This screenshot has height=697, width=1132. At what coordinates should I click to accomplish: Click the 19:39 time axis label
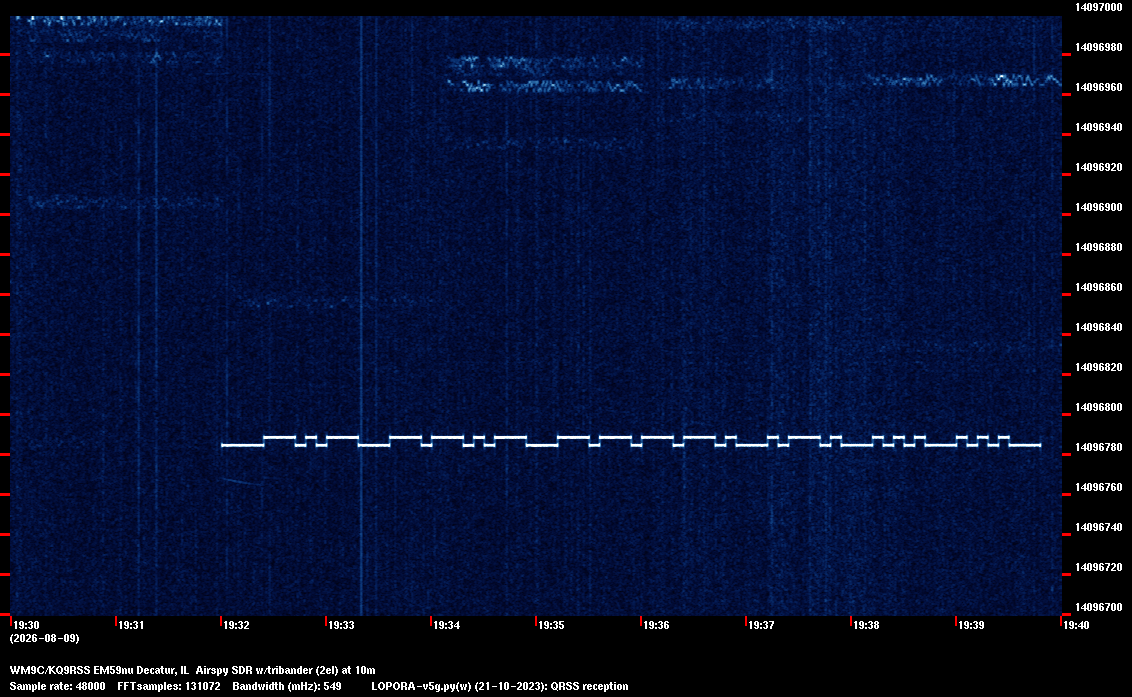pos(971,625)
